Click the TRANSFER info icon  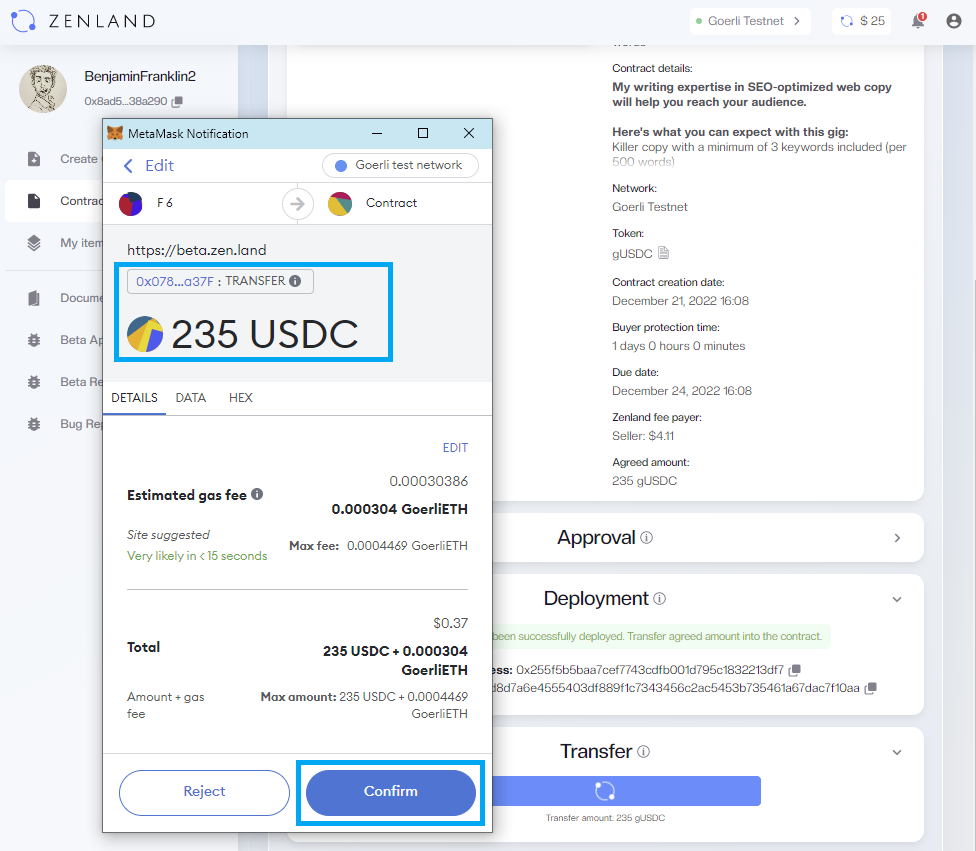[295, 281]
